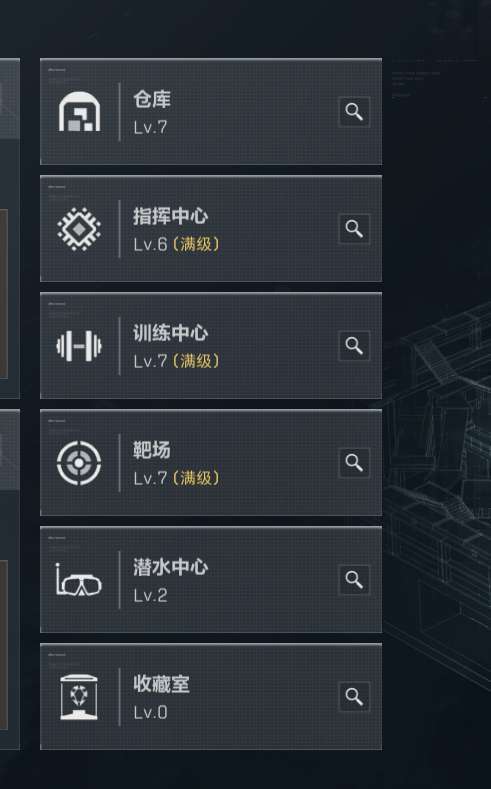Select the 仓库 Lv.7 facility card
The height and width of the screenshot is (789, 491).
click(x=211, y=112)
